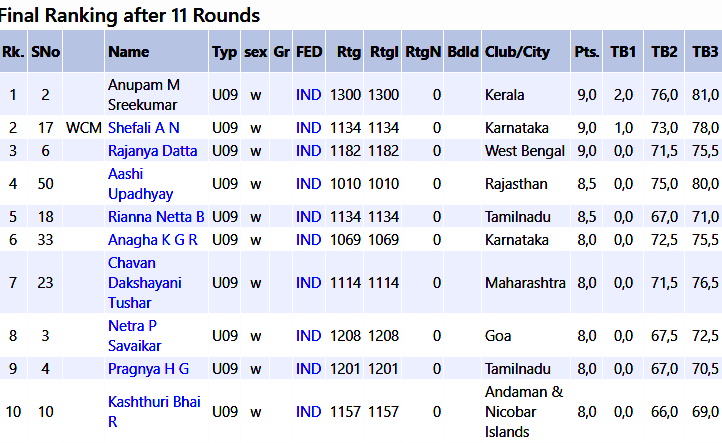Click the Name column header
This screenshot has height=443, width=722.
(129, 52)
